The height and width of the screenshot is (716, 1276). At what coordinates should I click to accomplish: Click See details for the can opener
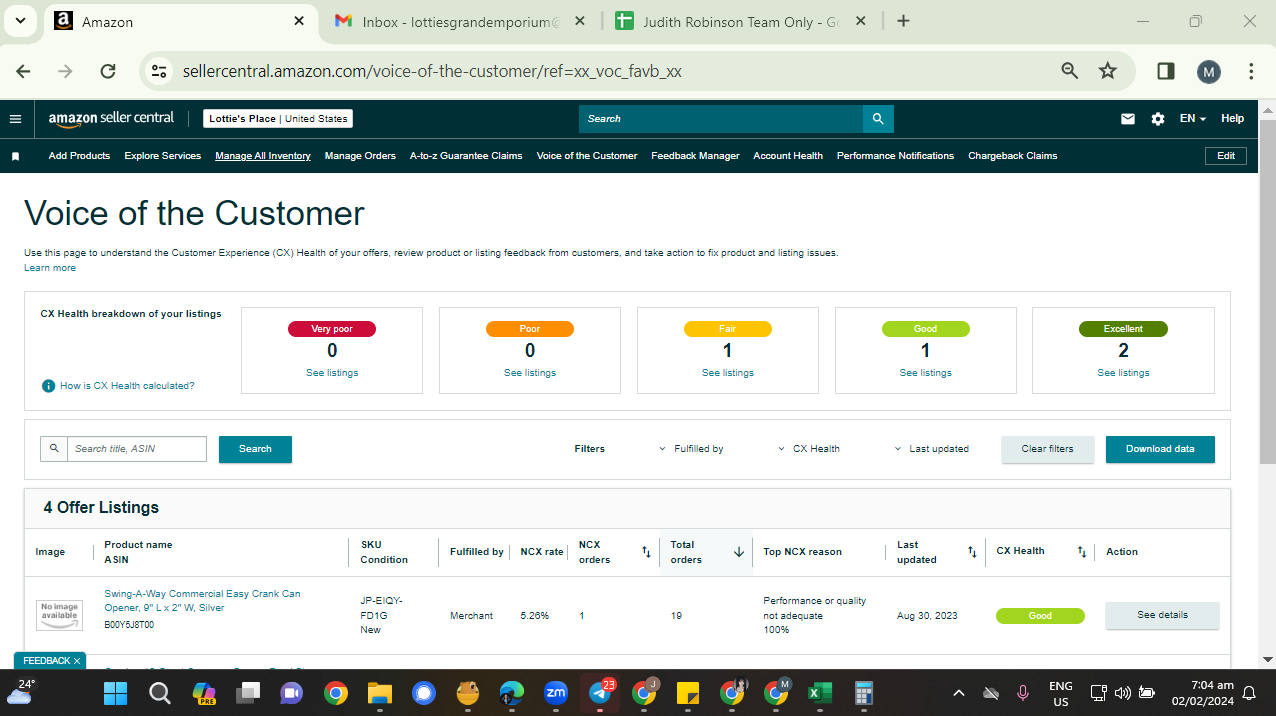[x=1162, y=615]
